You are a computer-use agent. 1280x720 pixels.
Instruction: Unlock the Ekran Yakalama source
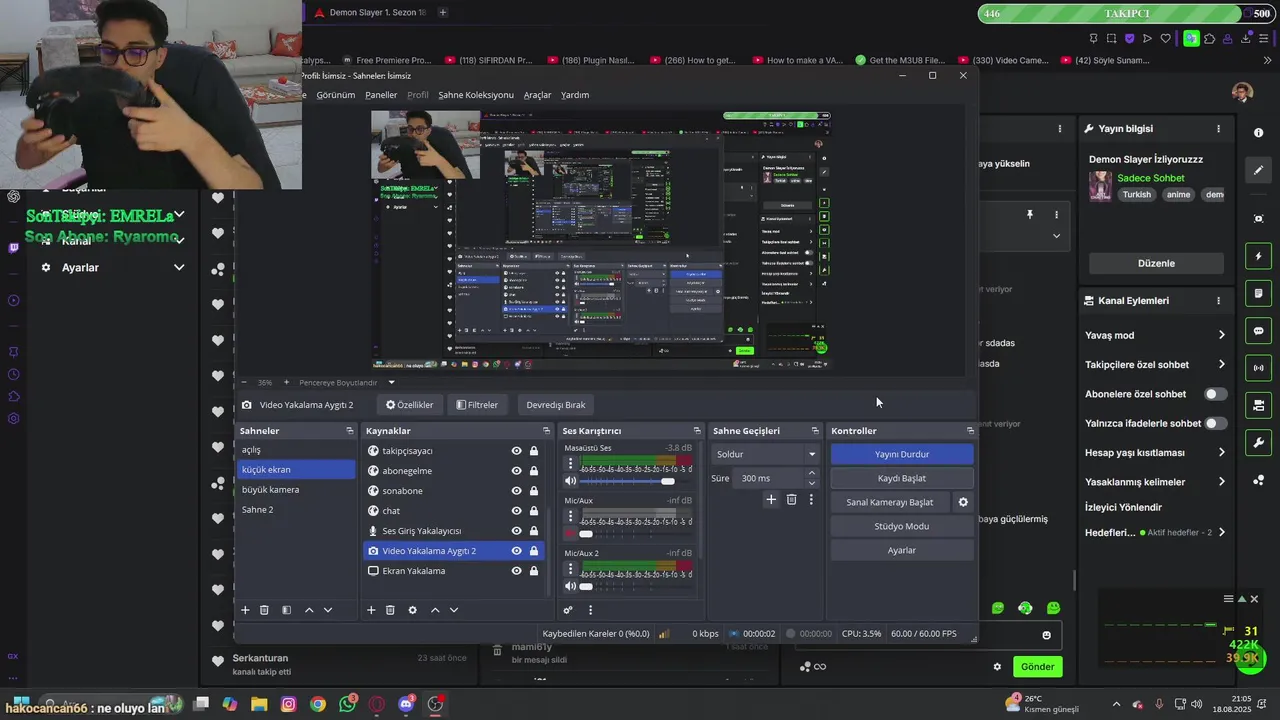(534, 571)
